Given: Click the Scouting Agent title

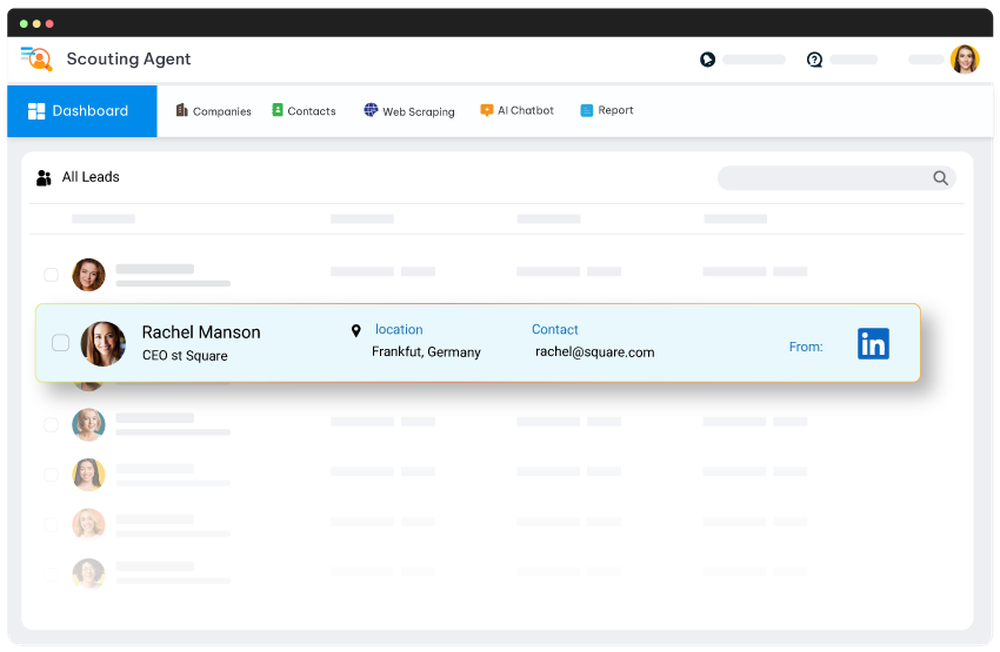Looking at the screenshot, I should 129,59.
